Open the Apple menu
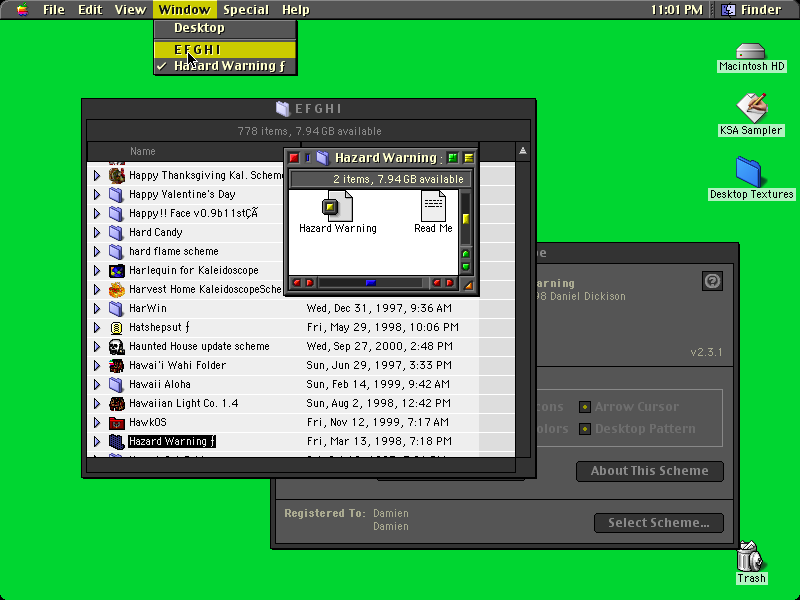The width and height of the screenshot is (800, 600). point(22,10)
